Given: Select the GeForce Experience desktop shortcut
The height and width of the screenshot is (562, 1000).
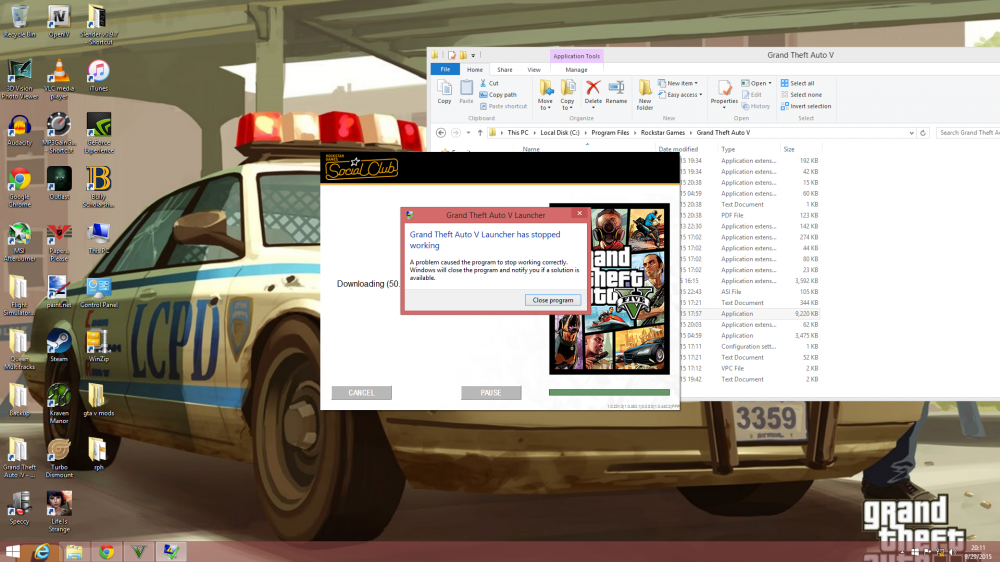Looking at the screenshot, I should (98, 134).
